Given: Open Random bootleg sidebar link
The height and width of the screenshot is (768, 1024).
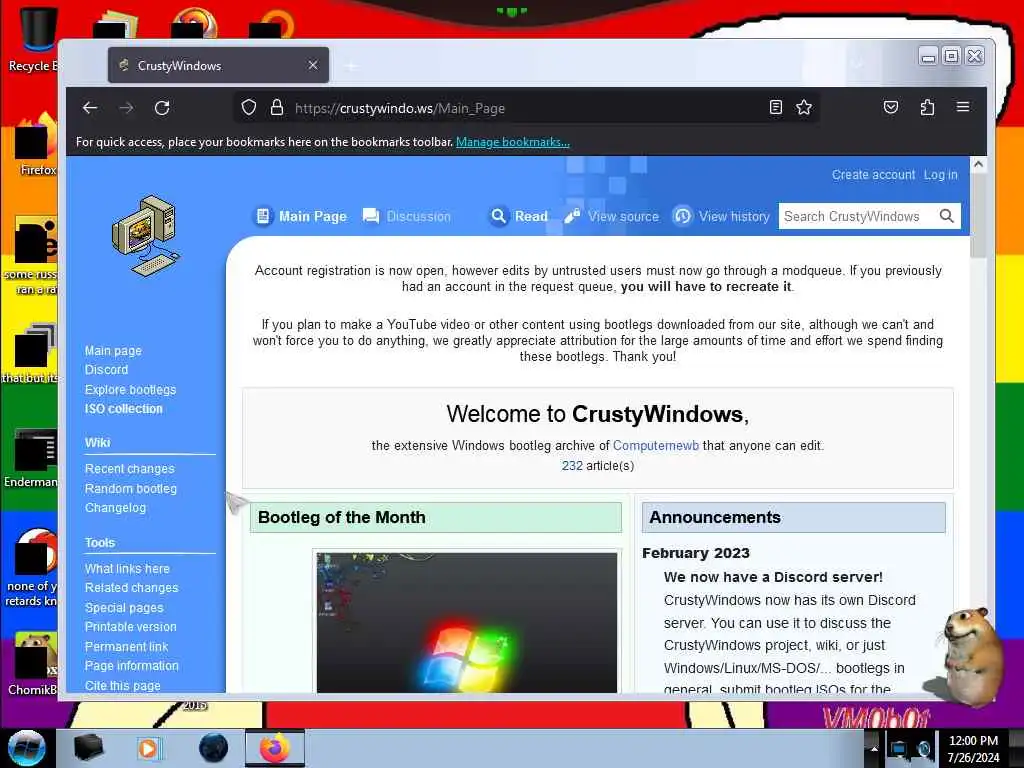Looking at the screenshot, I should coord(131,488).
